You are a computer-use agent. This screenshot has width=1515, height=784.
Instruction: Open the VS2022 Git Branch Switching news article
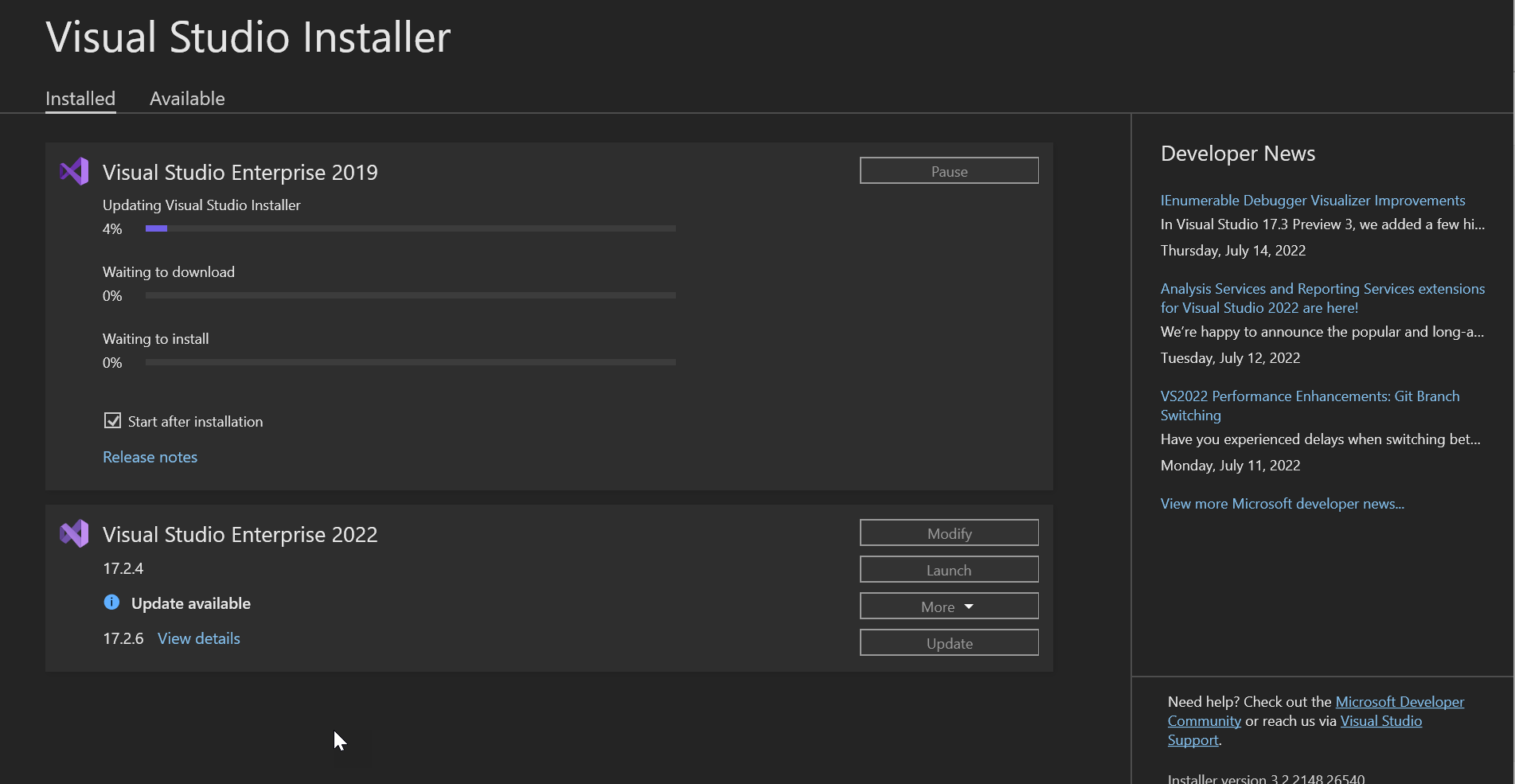1310,405
